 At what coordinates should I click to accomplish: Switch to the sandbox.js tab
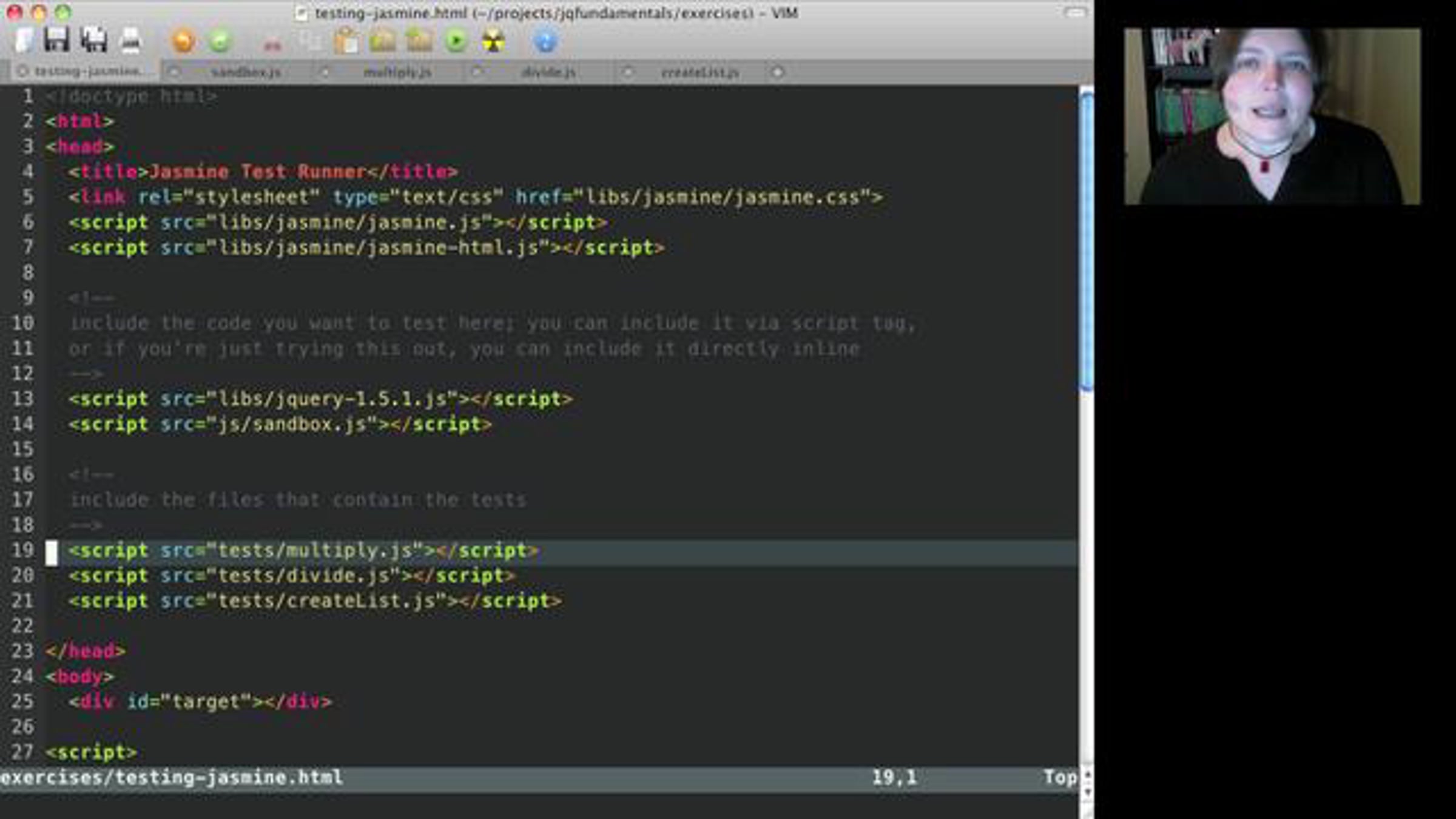[246, 72]
